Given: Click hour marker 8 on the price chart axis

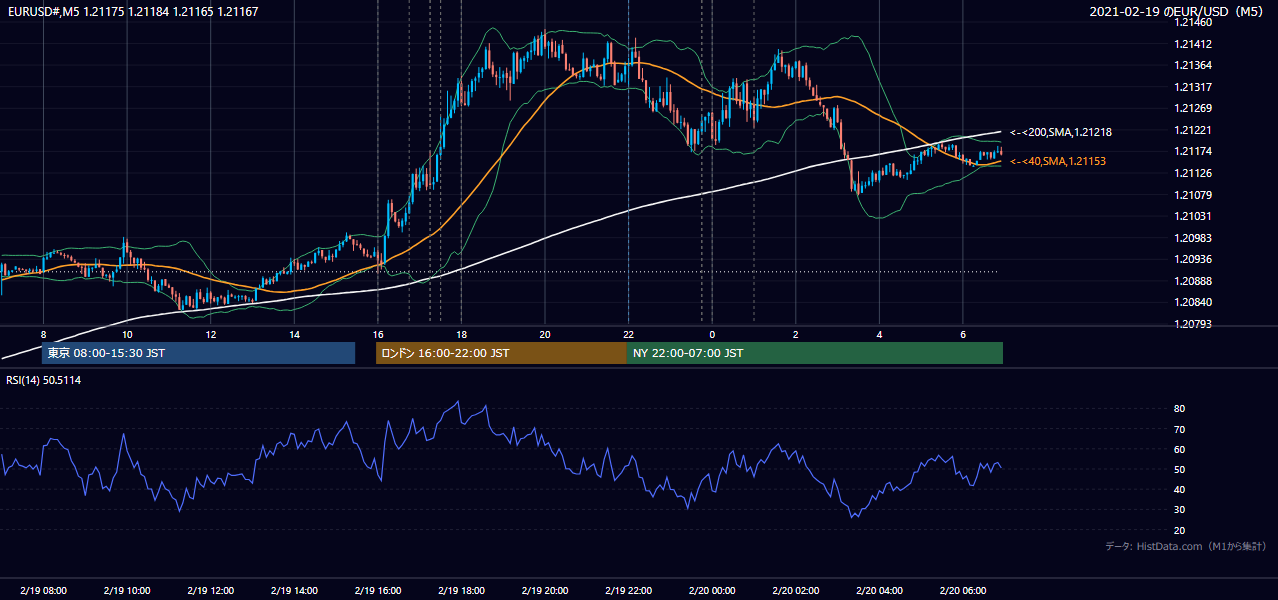Looking at the screenshot, I should click(43, 334).
